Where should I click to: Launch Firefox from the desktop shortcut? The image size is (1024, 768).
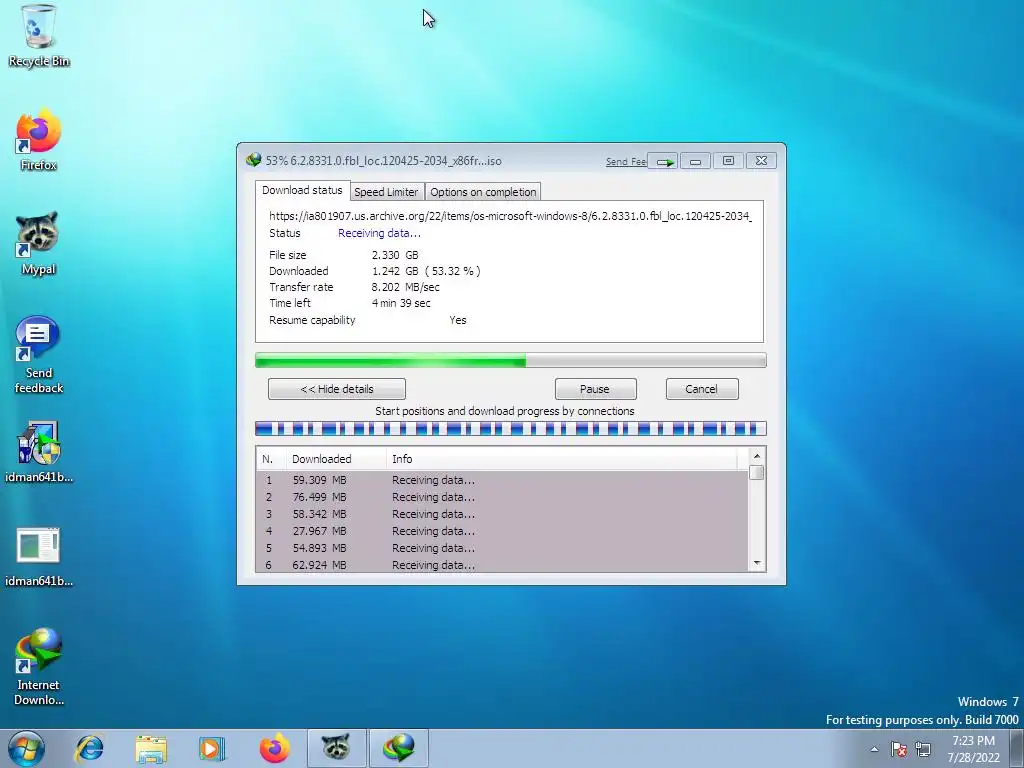[39, 140]
